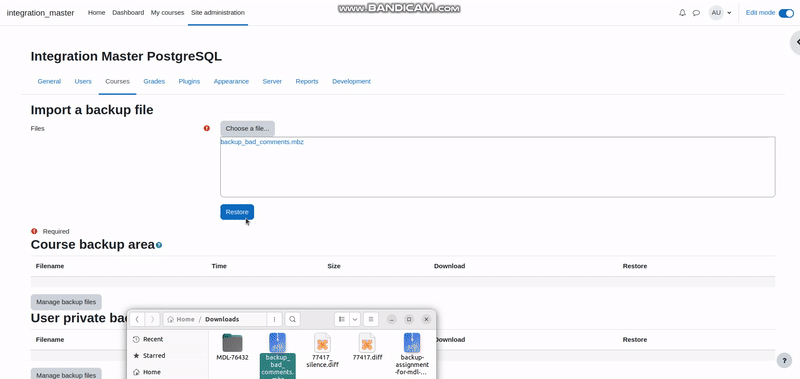Open the view options dropdown chevron

pos(355,319)
